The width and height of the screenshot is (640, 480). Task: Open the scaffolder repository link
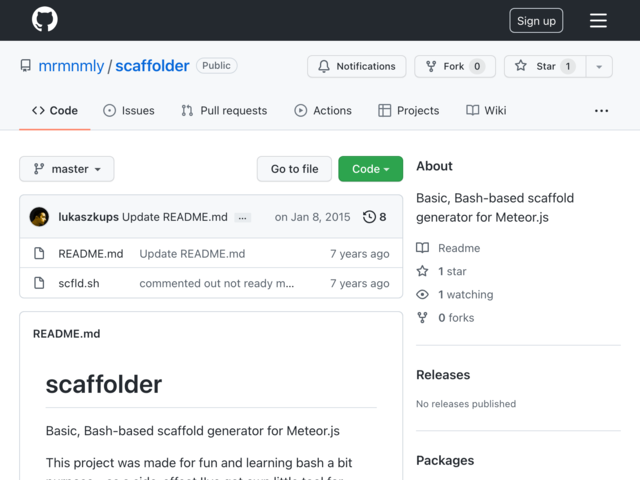[152, 66]
